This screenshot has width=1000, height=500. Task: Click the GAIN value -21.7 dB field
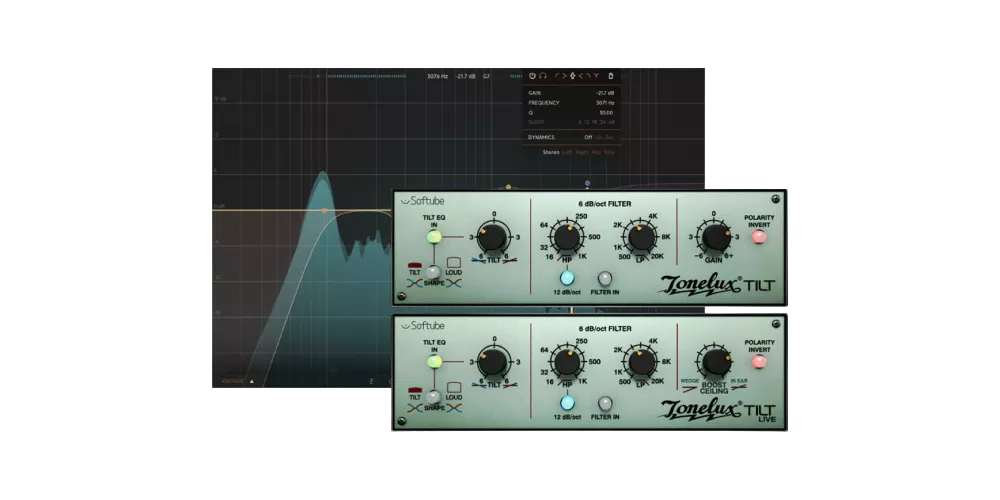coord(605,93)
